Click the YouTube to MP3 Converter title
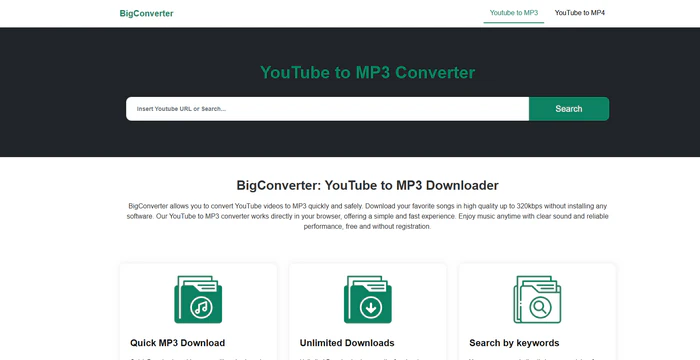 367,72
